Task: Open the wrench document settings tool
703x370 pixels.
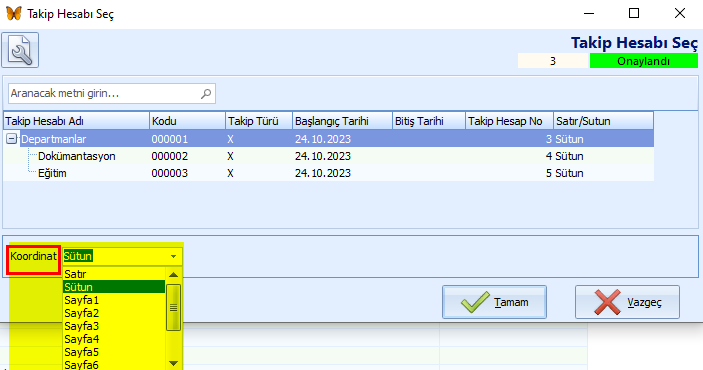Action: click(x=20, y=50)
